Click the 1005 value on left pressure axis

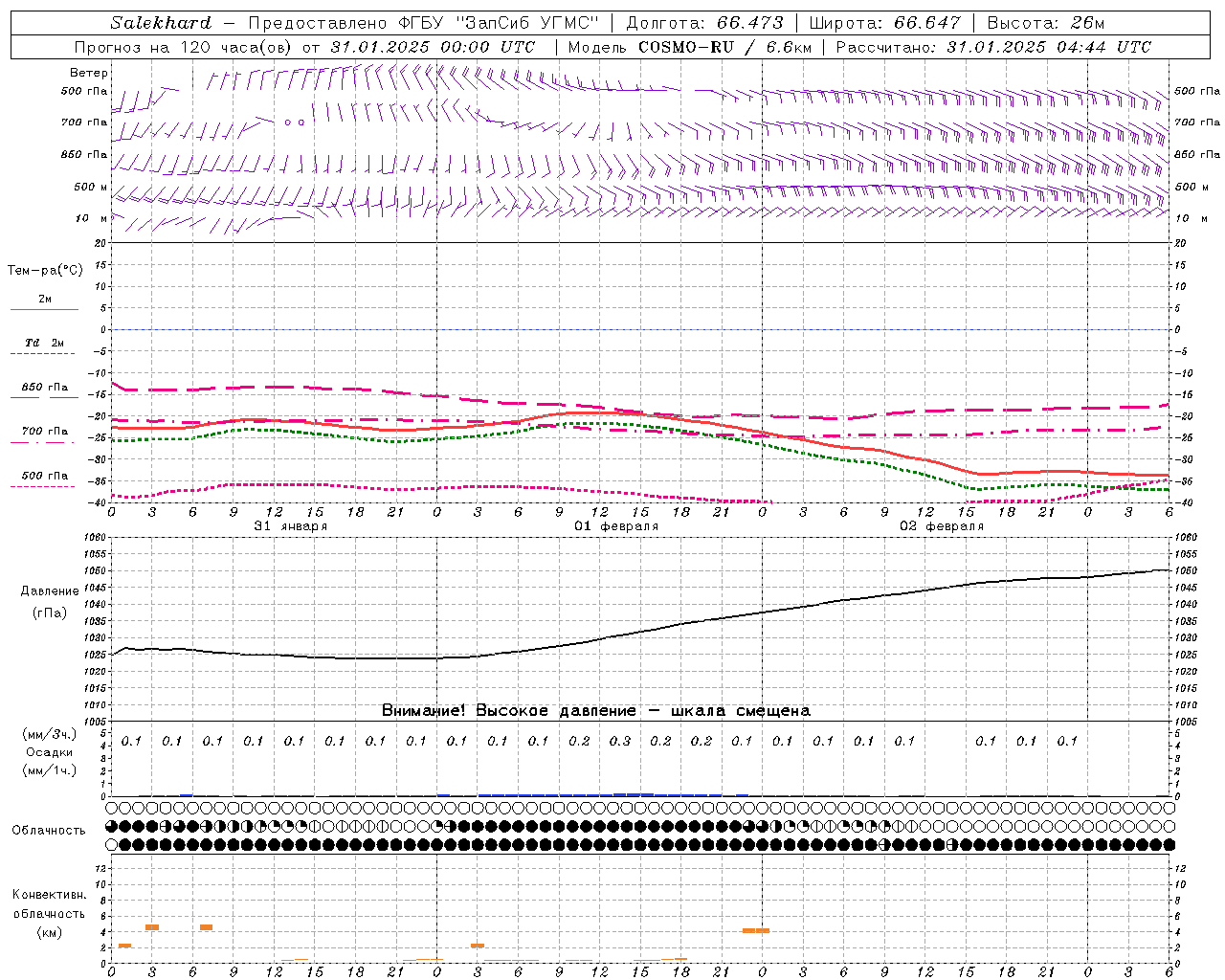tap(96, 722)
